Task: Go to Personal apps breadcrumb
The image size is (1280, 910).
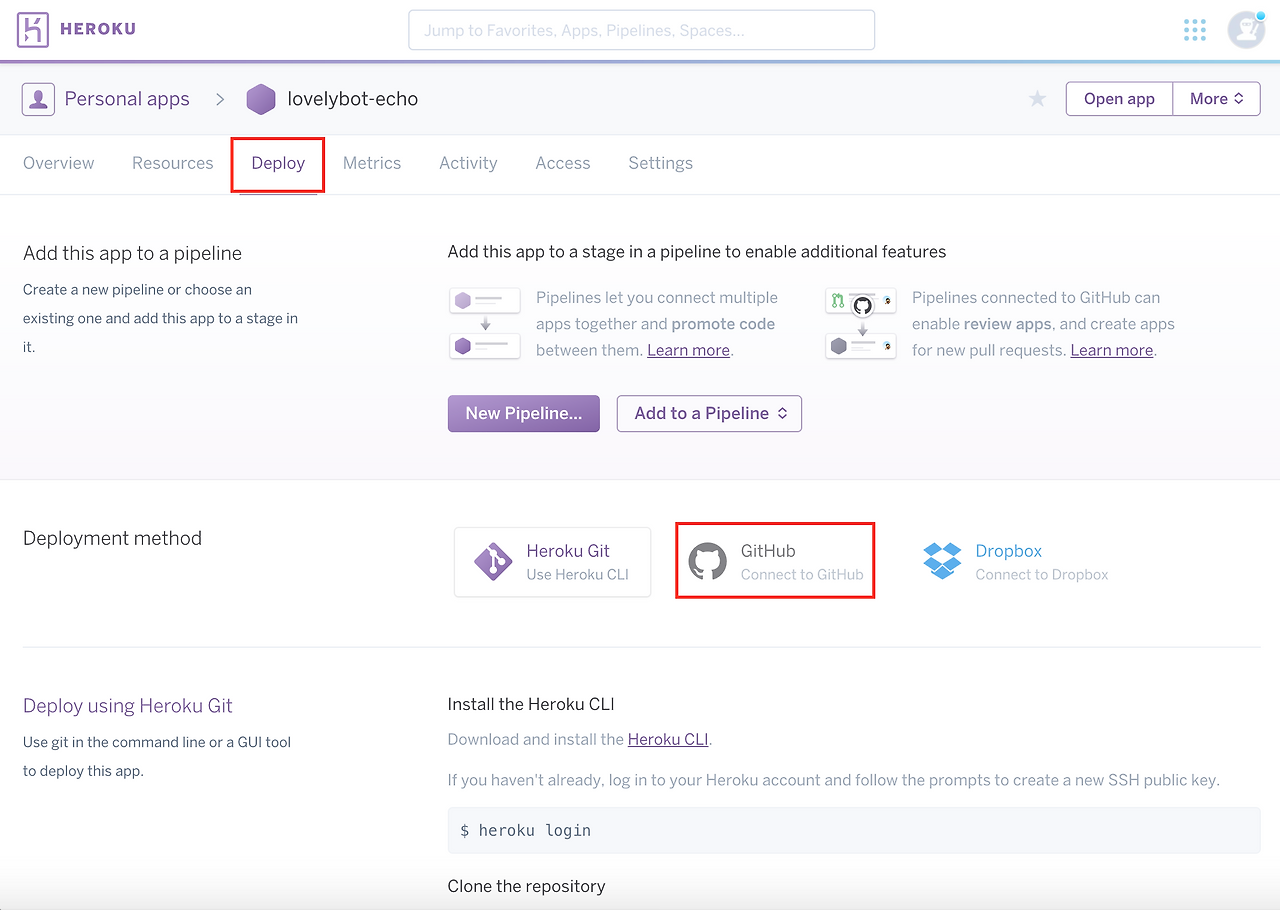Action: pyautogui.click(x=127, y=99)
